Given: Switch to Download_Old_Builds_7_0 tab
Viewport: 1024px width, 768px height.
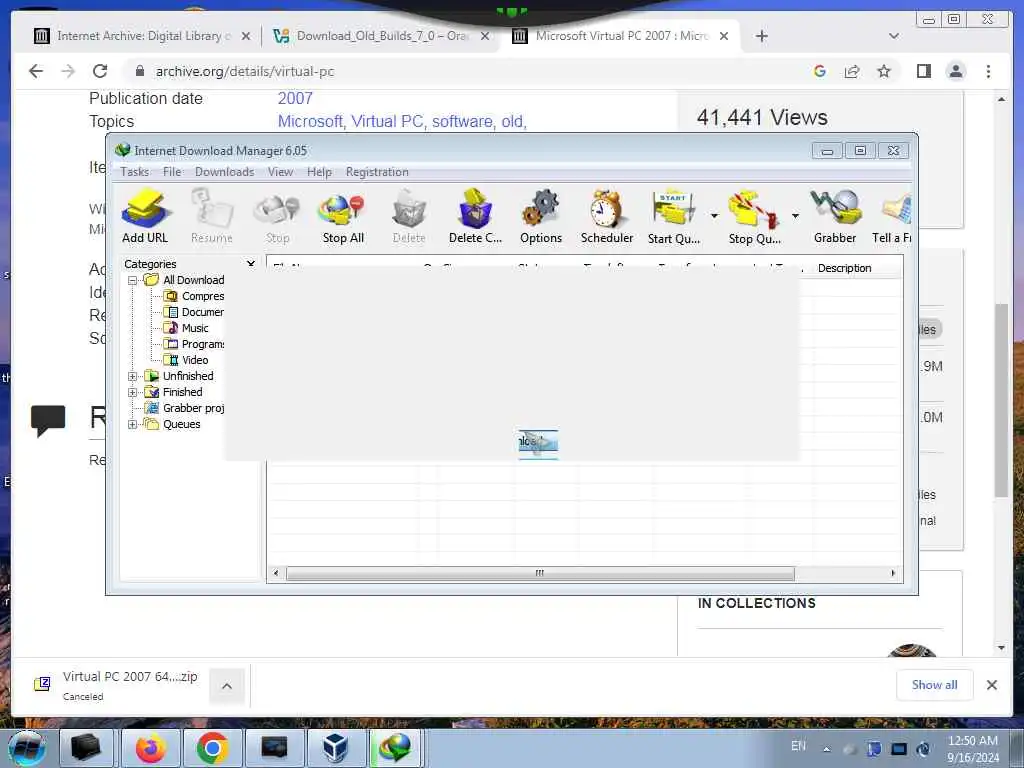Looking at the screenshot, I should [x=382, y=36].
